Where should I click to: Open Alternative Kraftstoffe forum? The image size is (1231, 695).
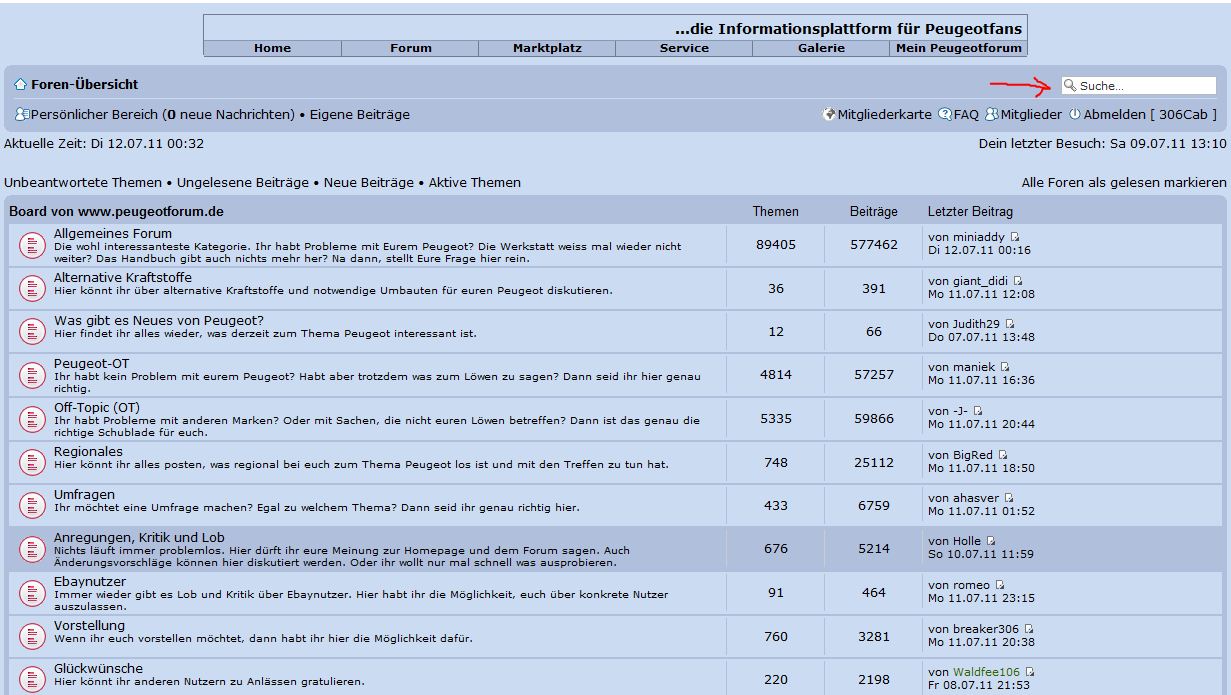(122, 277)
